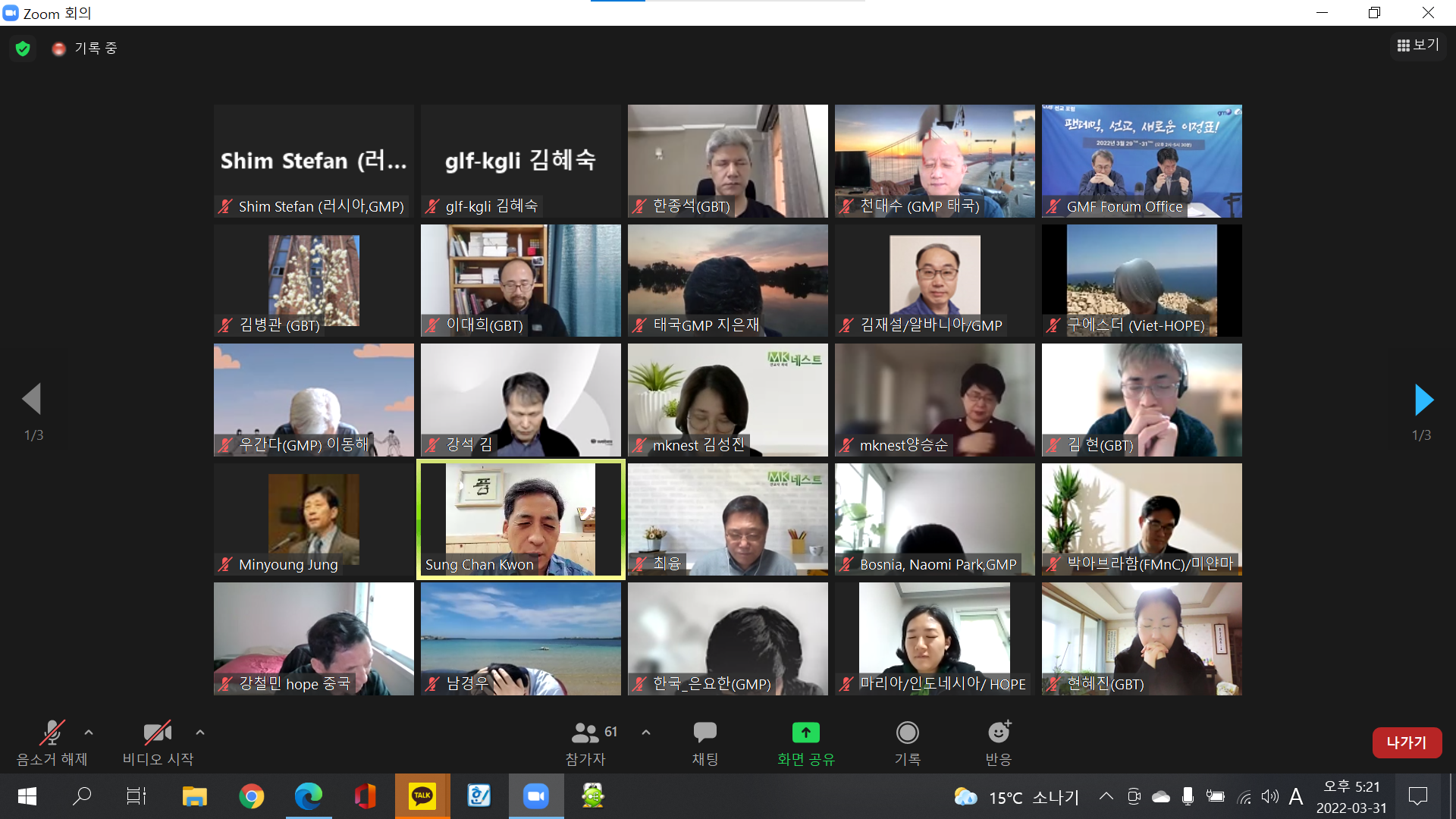Image resolution: width=1456 pixels, height=819 pixels.
Task: Expand participants options caret
Action: click(x=646, y=733)
